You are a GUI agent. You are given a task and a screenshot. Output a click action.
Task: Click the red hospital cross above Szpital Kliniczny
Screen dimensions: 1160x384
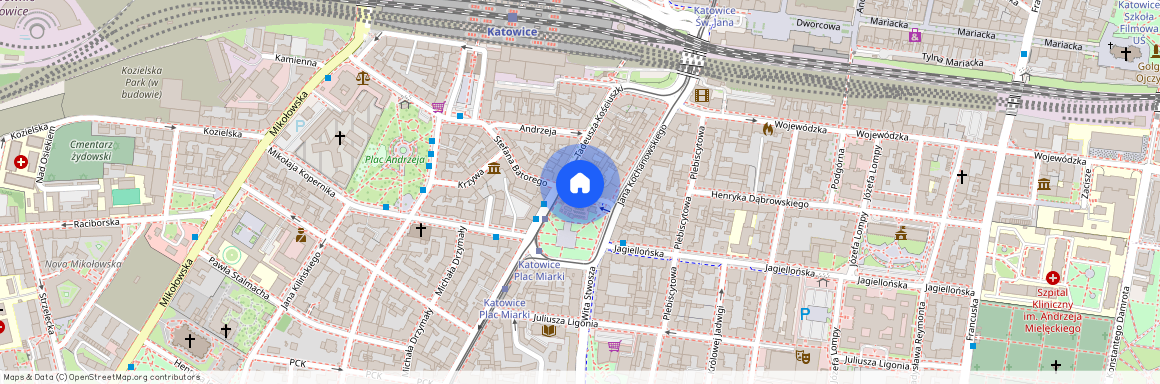pyautogui.click(x=1053, y=278)
